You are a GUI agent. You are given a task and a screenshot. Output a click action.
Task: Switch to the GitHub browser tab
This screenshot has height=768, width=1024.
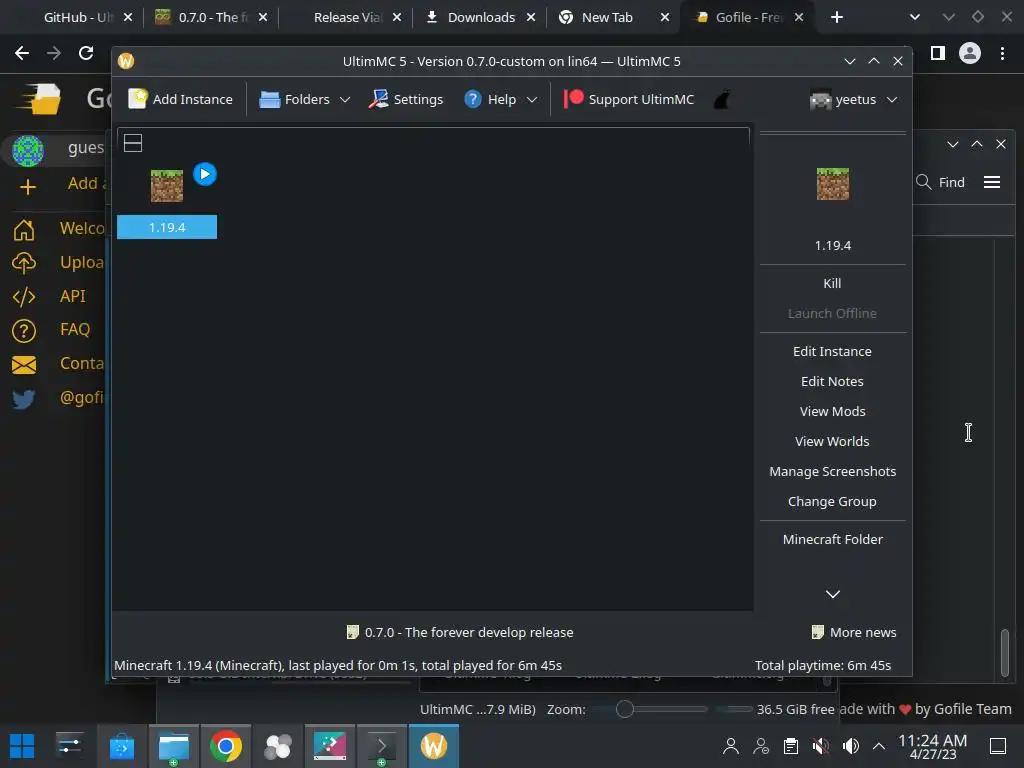78,17
